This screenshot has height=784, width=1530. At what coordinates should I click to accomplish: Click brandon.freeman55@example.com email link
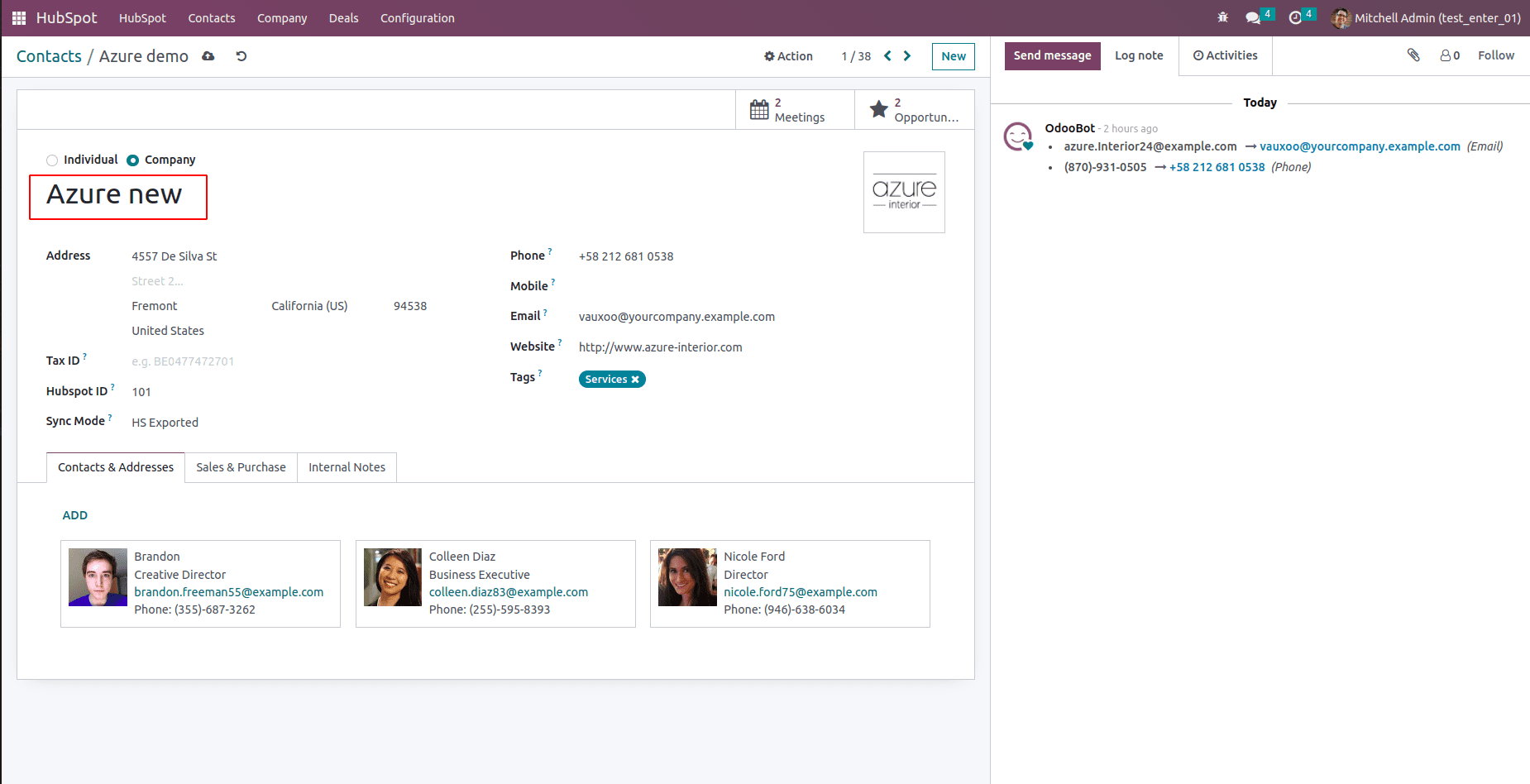click(x=229, y=592)
